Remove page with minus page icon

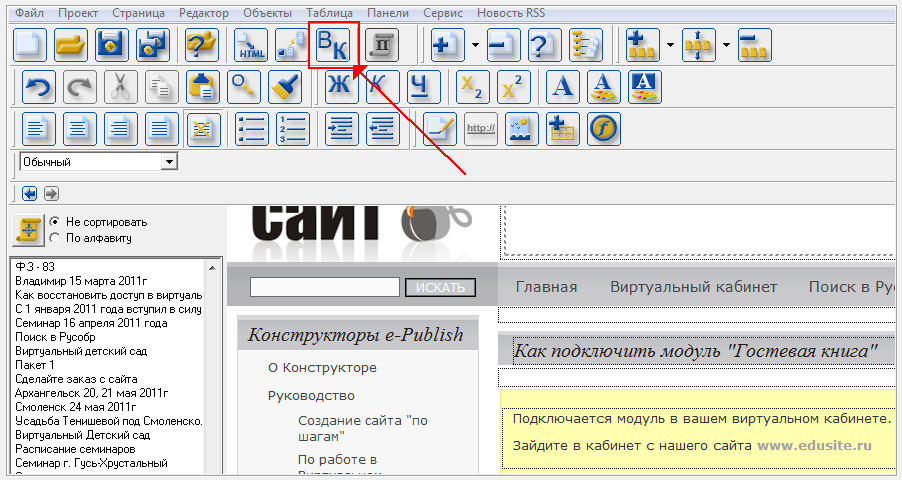pyautogui.click(x=503, y=45)
